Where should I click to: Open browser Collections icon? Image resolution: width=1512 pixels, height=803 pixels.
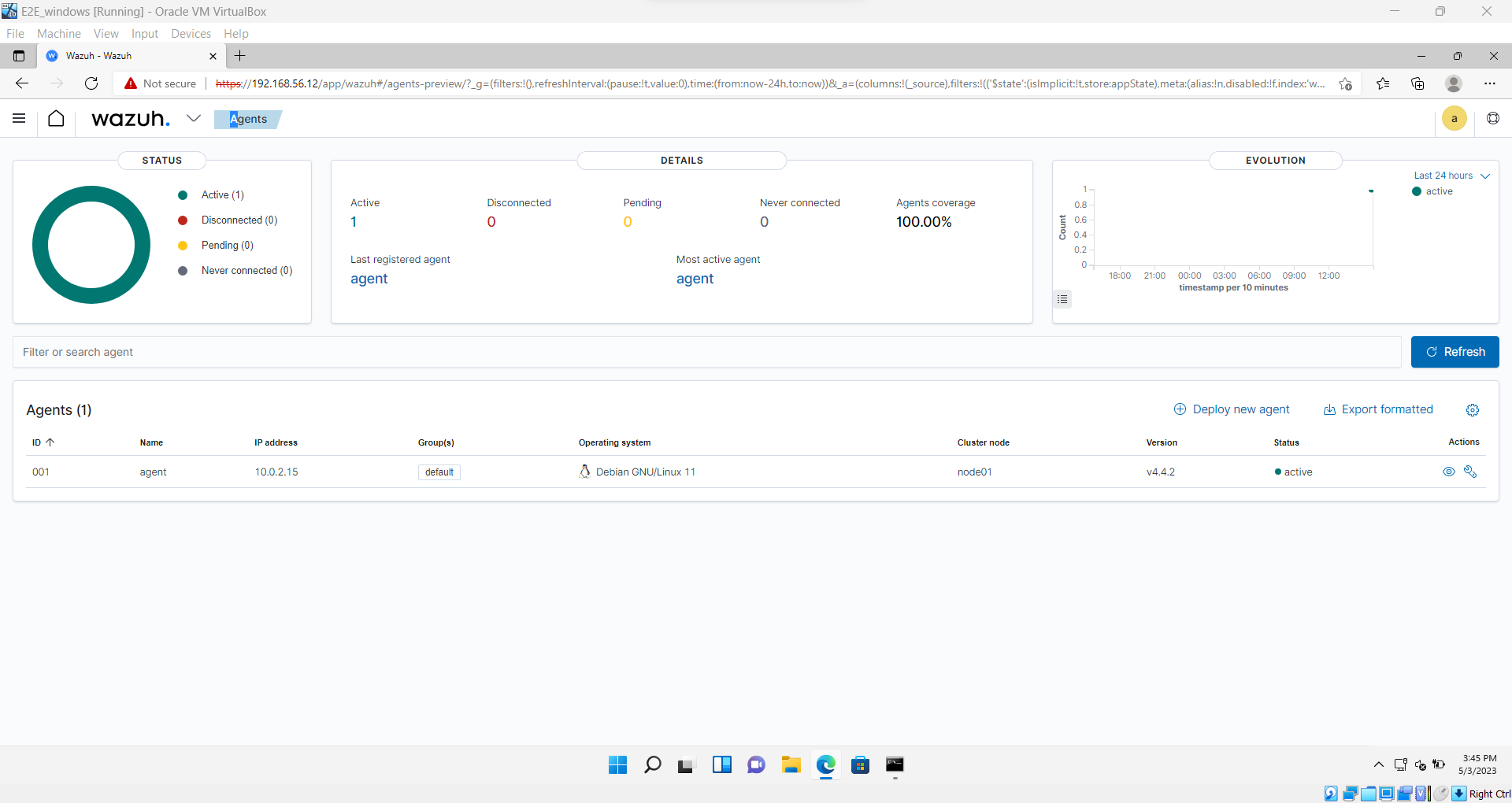[x=1417, y=83]
